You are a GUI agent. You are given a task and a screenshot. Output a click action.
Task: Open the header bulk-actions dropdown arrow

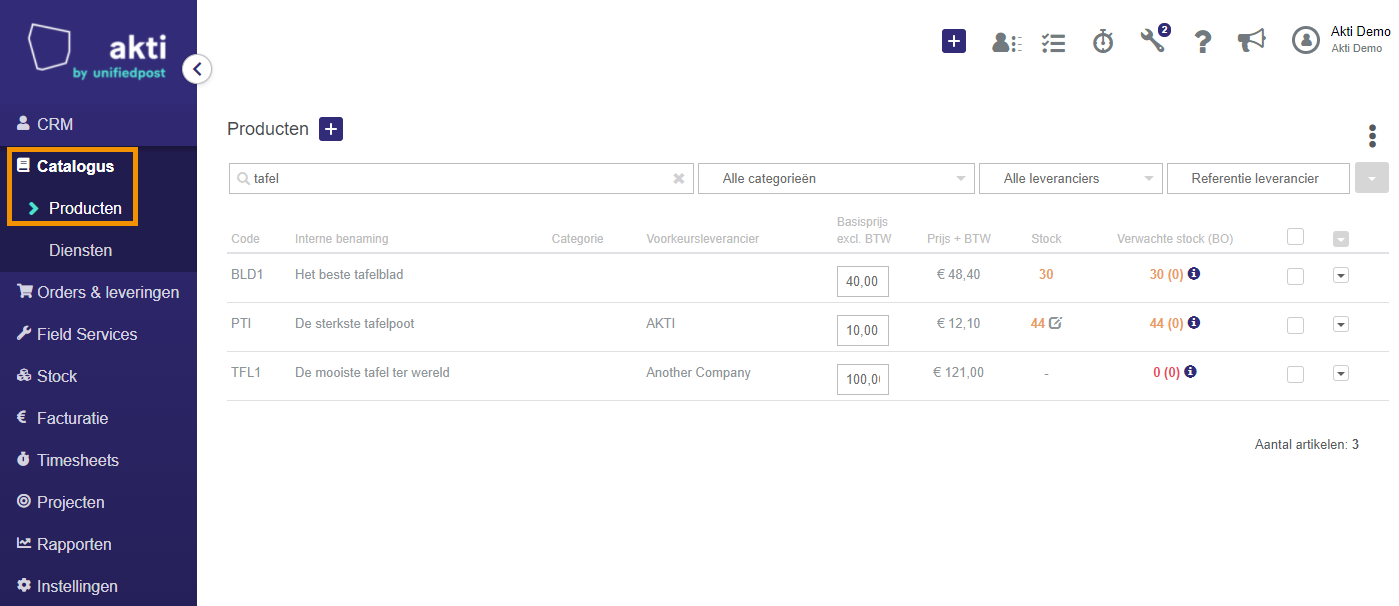point(1341,239)
